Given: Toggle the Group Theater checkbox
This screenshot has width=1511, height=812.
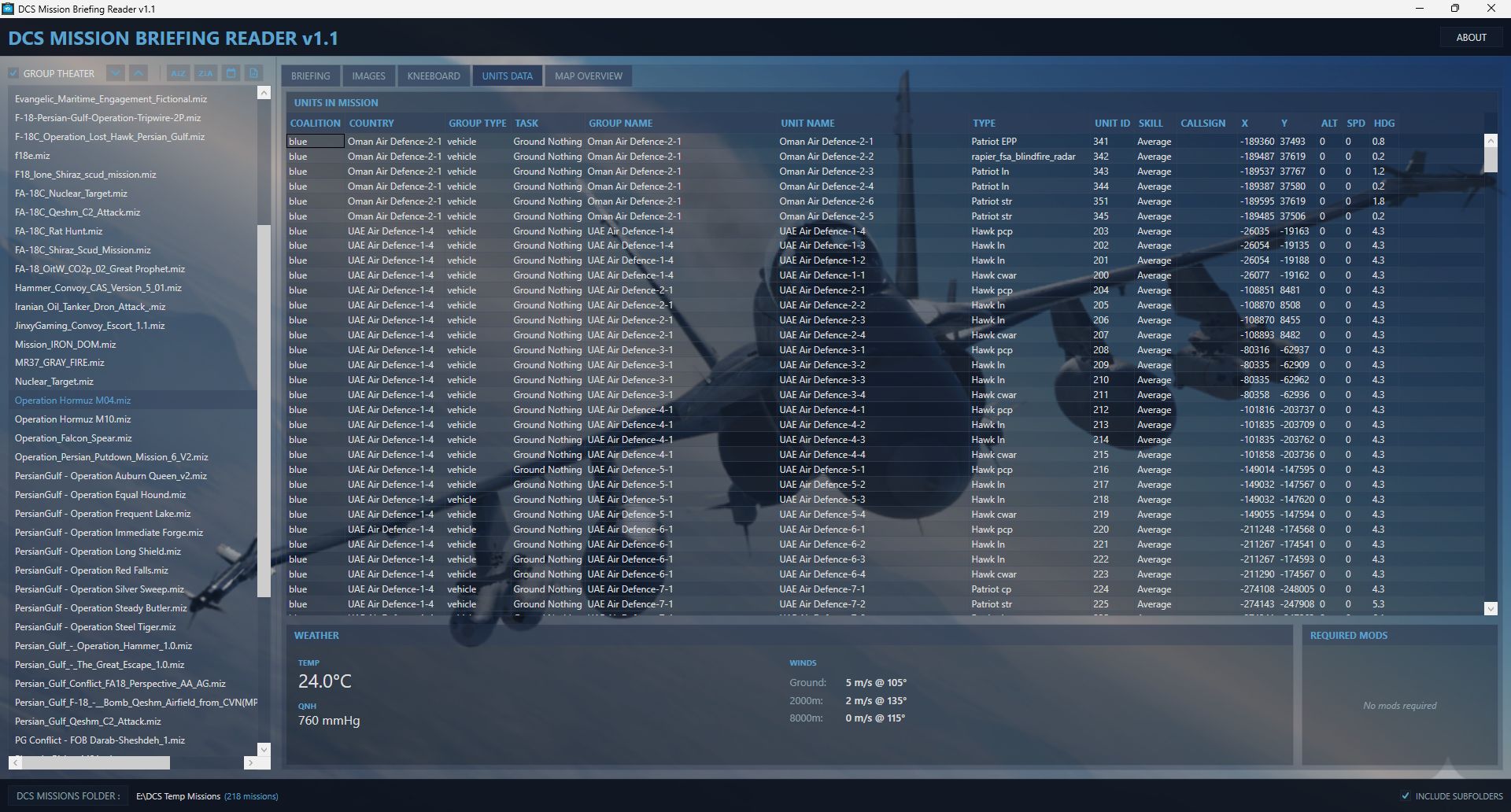Looking at the screenshot, I should [x=13, y=74].
